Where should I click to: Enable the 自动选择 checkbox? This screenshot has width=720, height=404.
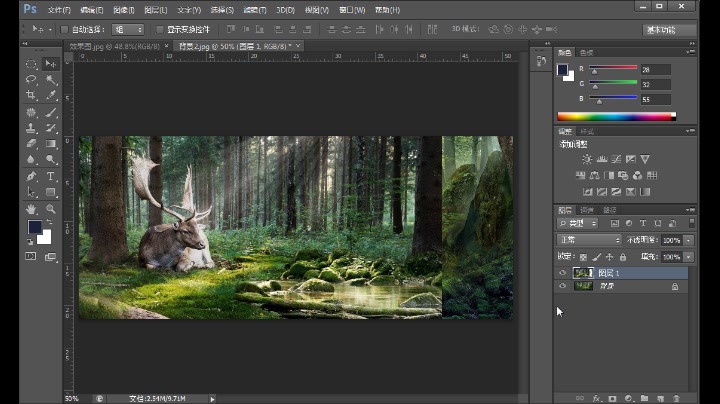65,30
